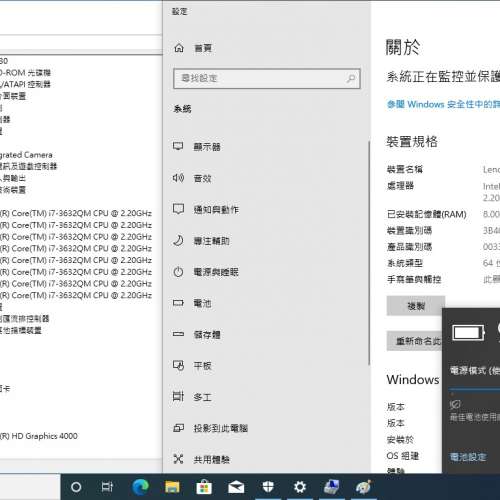Click the 系統類型 system type label
The width and height of the screenshot is (500, 500).
405,263
